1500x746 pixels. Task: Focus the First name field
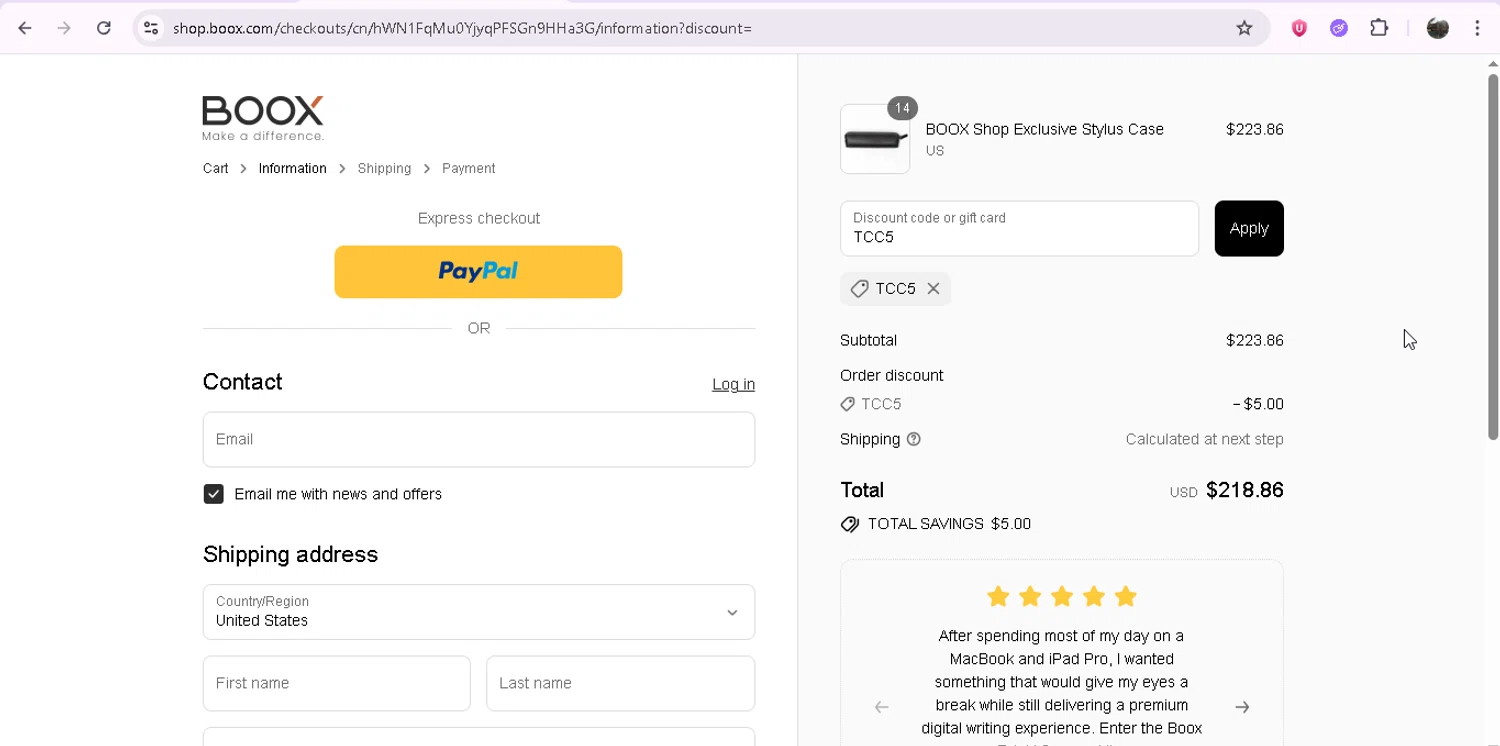pyautogui.click(x=336, y=683)
